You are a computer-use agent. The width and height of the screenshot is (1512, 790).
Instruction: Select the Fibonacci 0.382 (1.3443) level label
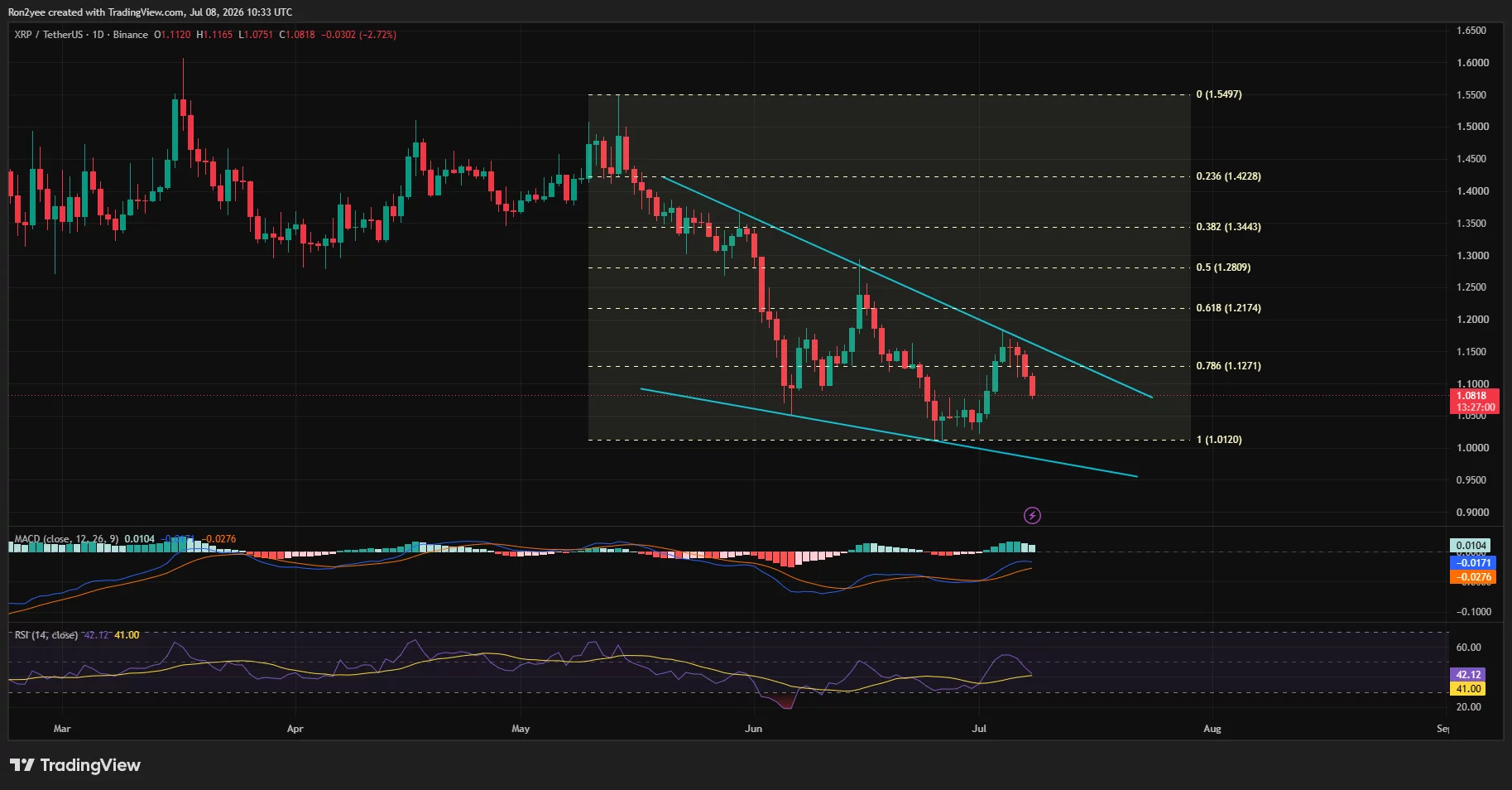[1229, 227]
